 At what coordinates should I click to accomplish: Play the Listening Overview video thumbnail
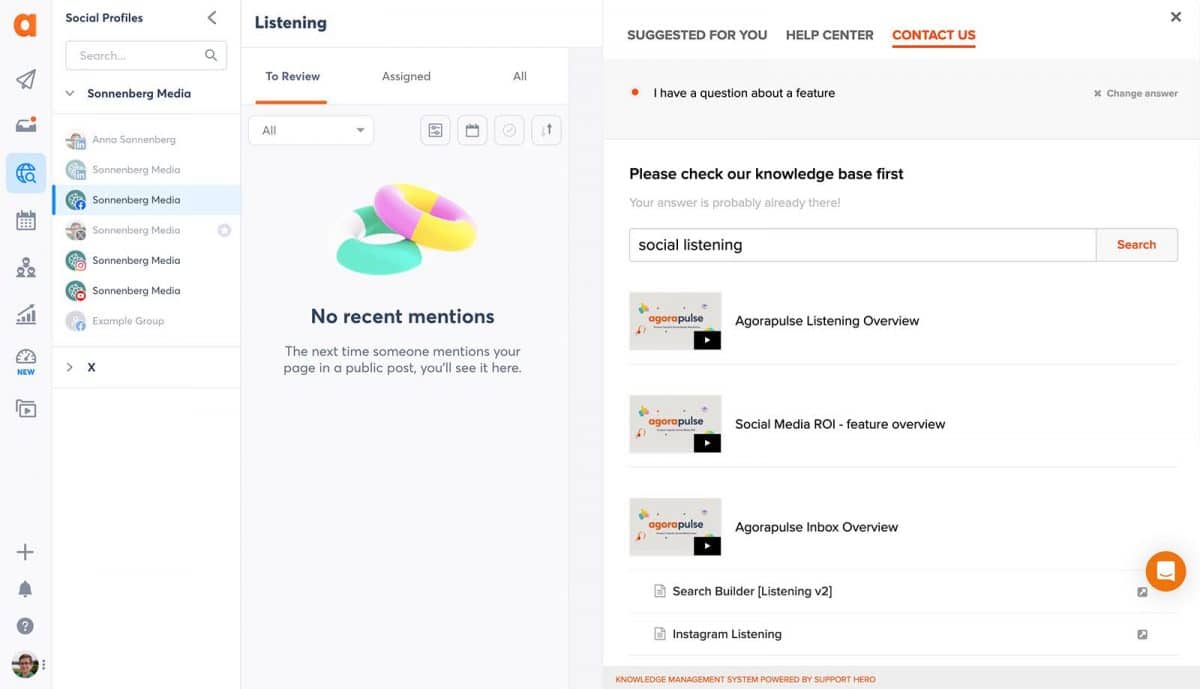click(675, 321)
